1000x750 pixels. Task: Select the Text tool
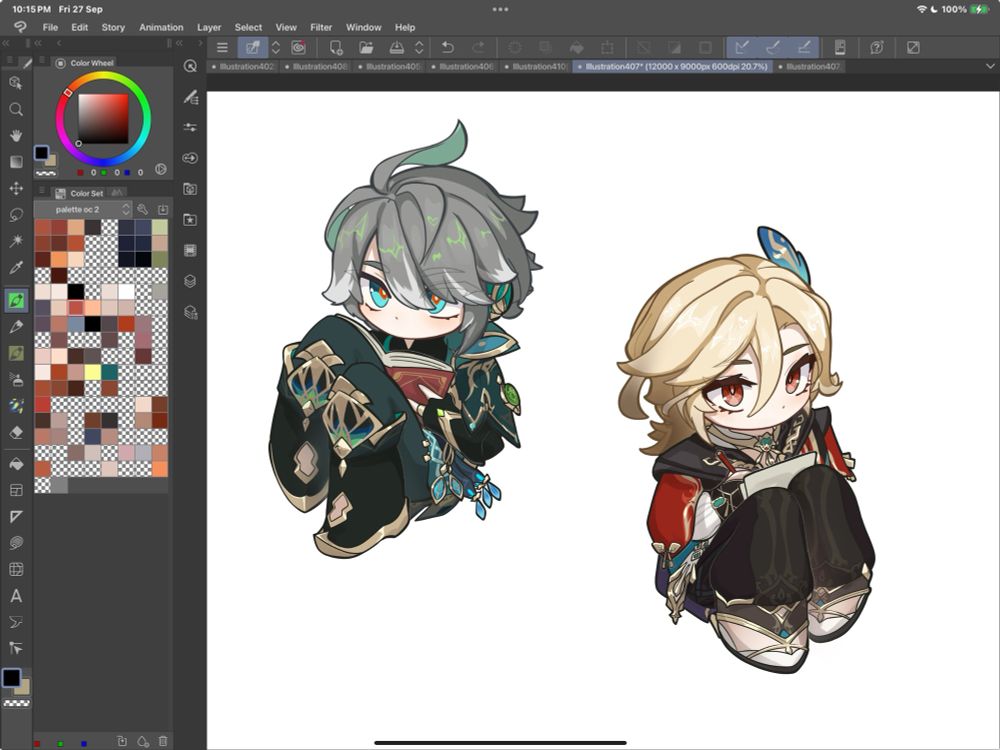[16, 596]
